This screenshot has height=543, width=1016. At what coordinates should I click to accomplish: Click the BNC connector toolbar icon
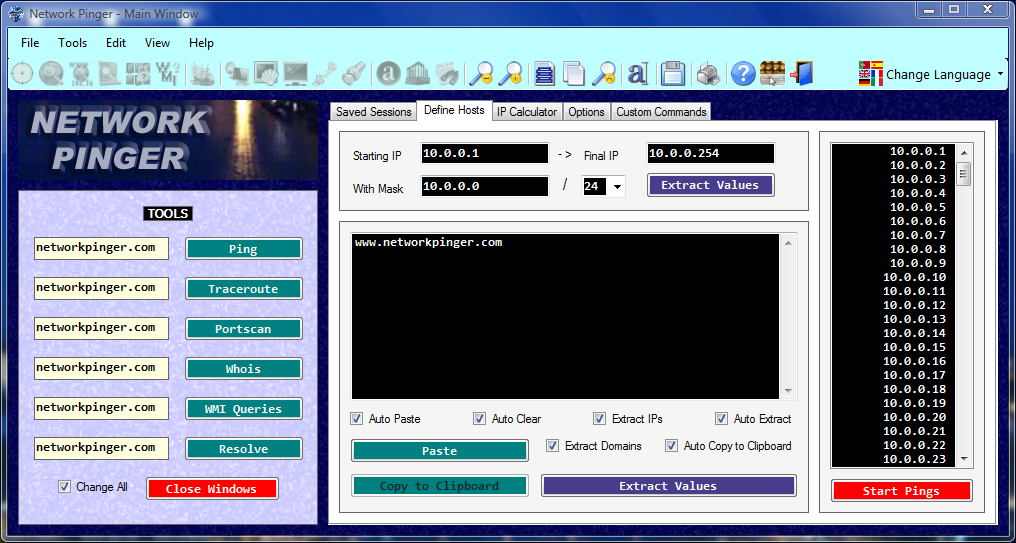coord(354,73)
